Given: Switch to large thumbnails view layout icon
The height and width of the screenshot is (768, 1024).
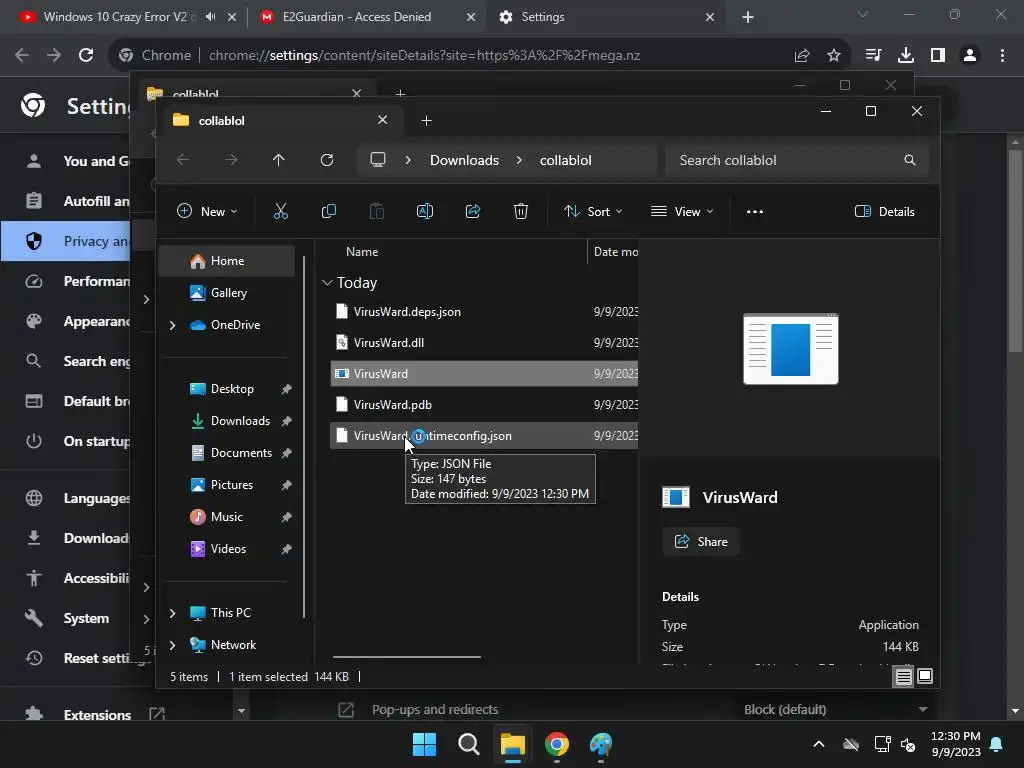Looking at the screenshot, I should (925, 677).
